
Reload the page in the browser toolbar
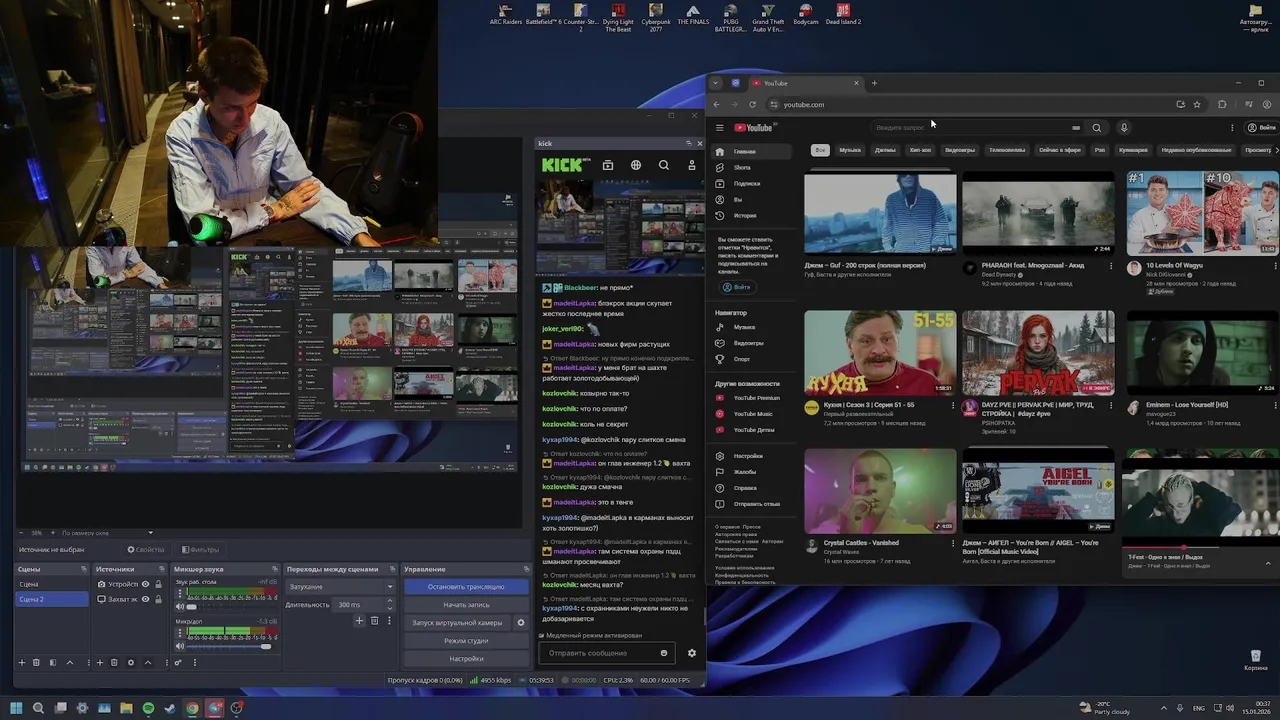[752, 104]
